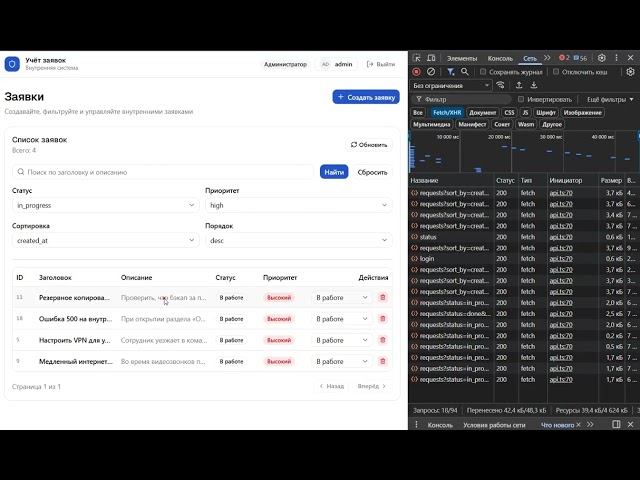Open the Сортировка dropdown created_at
This screenshot has height=480, width=640.
106,240
